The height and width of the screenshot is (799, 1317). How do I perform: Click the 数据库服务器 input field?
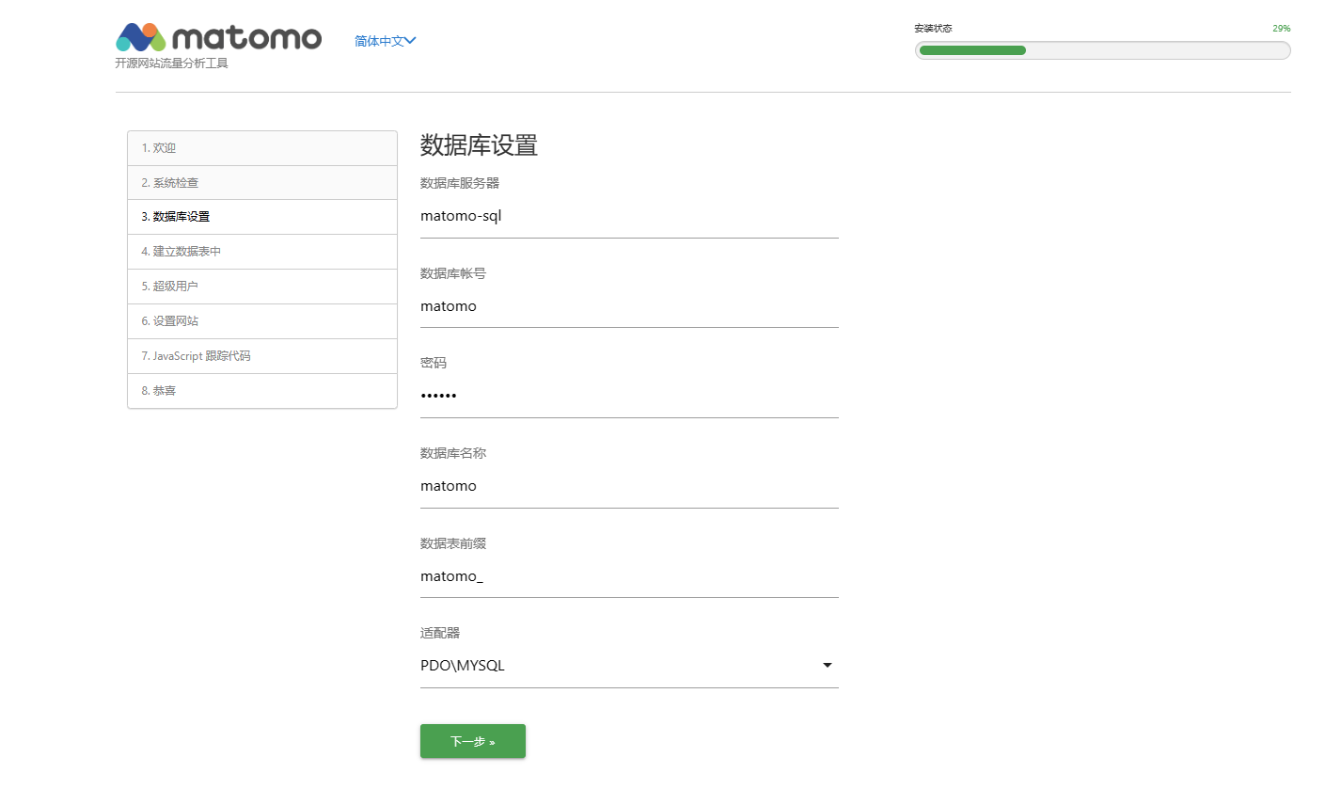(628, 216)
